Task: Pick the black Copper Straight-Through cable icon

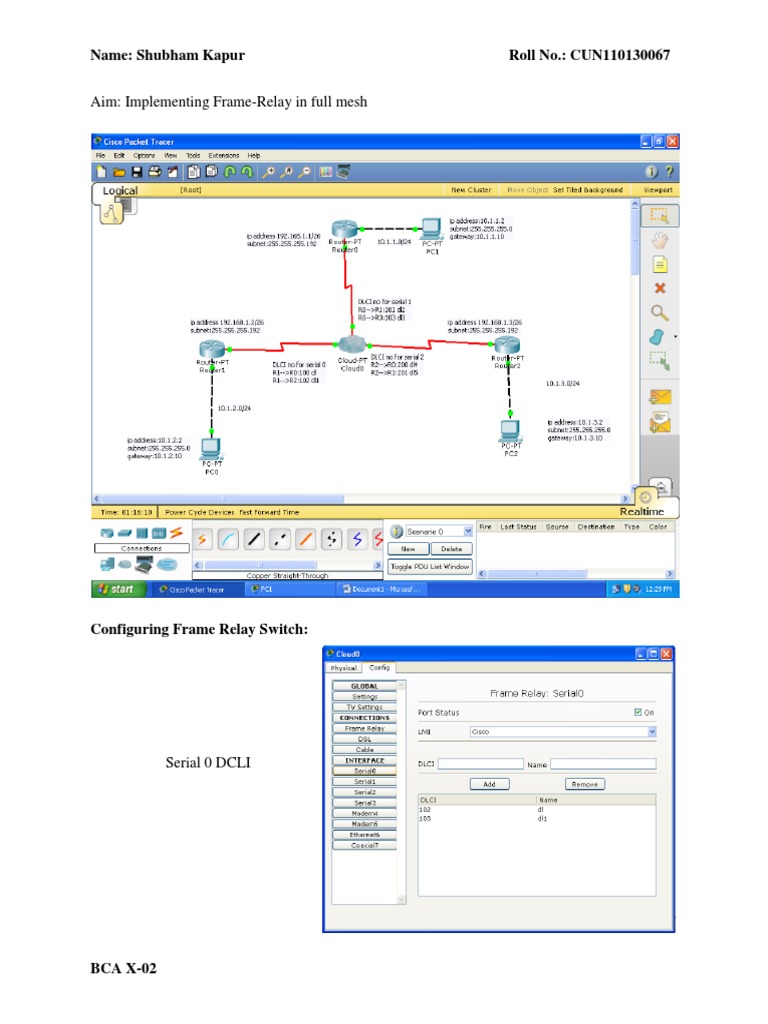Action: coord(254,539)
